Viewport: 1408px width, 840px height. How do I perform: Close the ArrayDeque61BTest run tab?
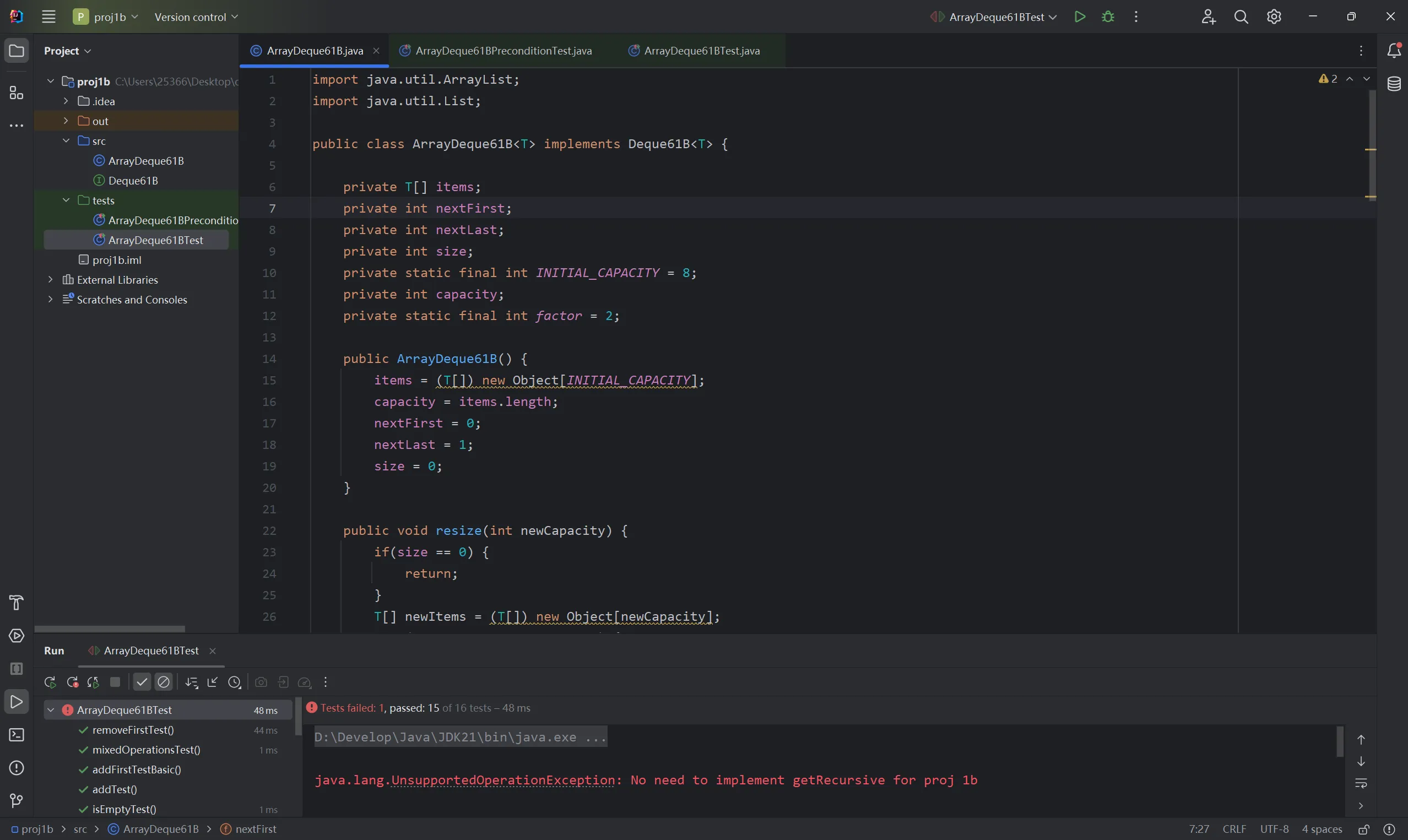pos(213,651)
